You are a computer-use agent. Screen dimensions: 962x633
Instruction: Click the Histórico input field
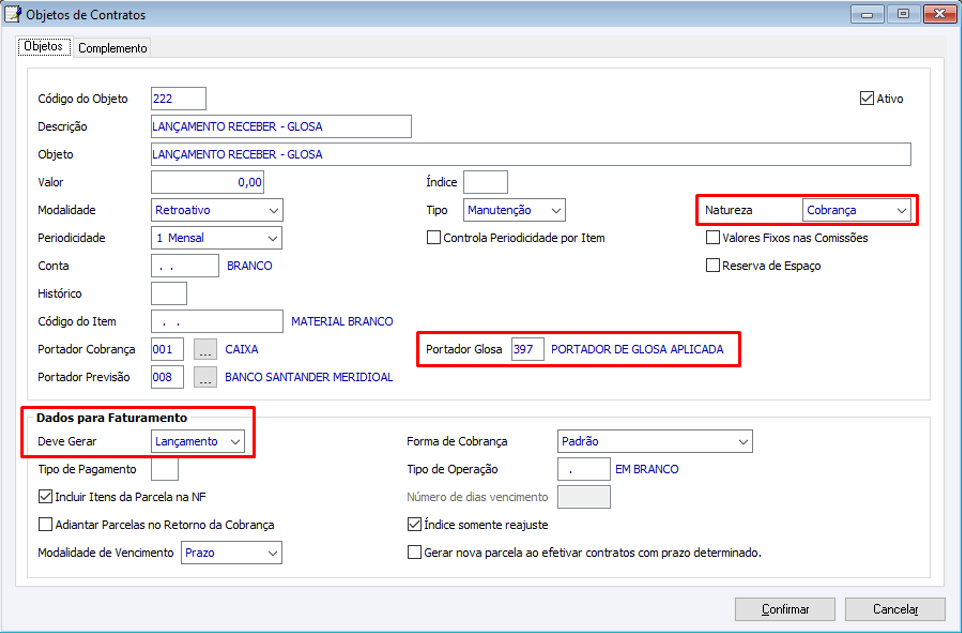pos(169,293)
